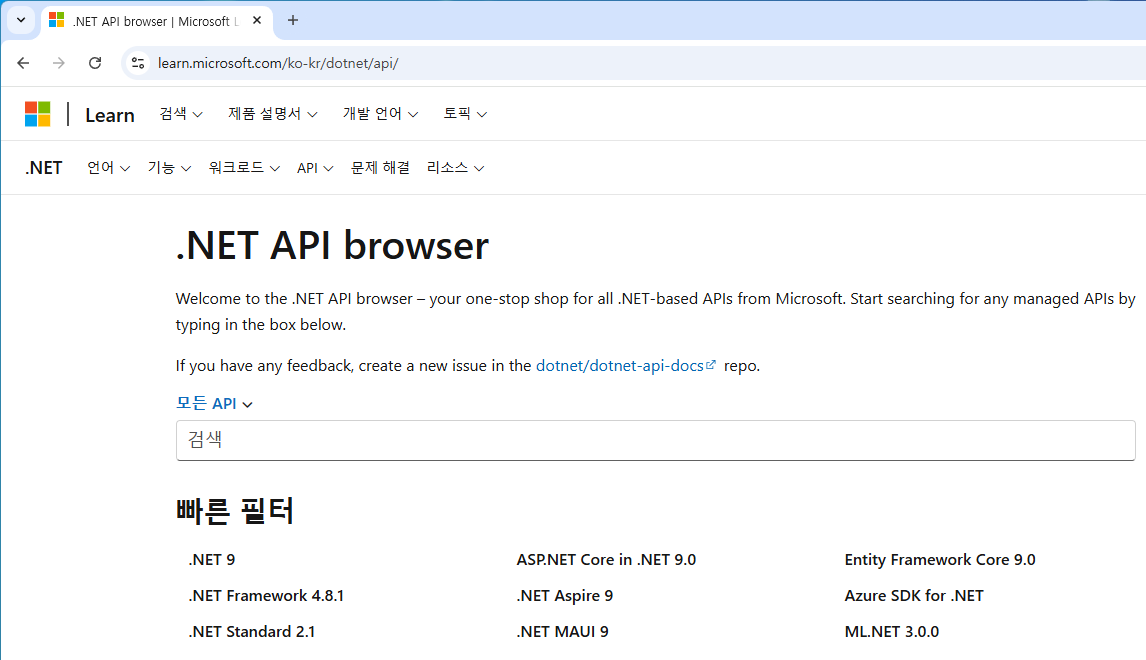This screenshot has width=1146, height=660.
Task: Expand the 모든 API scope dropdown
Action: pyautogui.click(x=215, y=403)
